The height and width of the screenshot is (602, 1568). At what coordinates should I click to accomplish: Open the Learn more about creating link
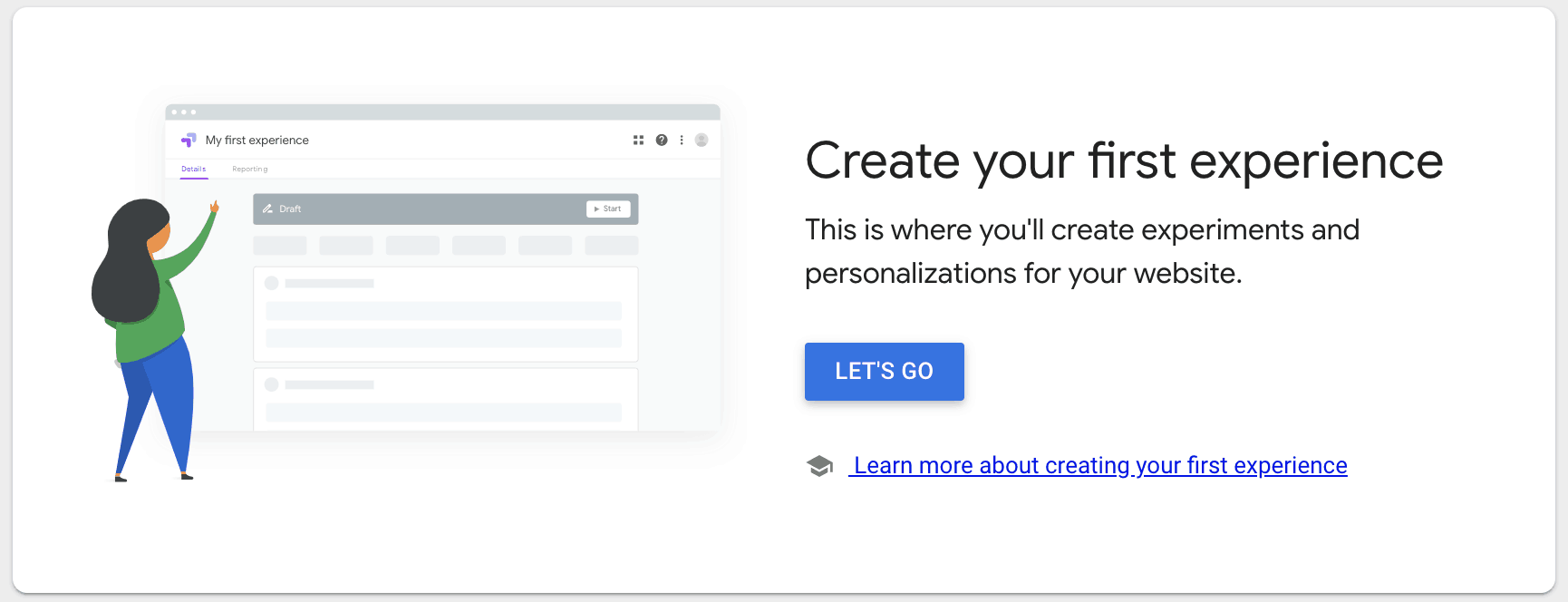(1099, 465)
